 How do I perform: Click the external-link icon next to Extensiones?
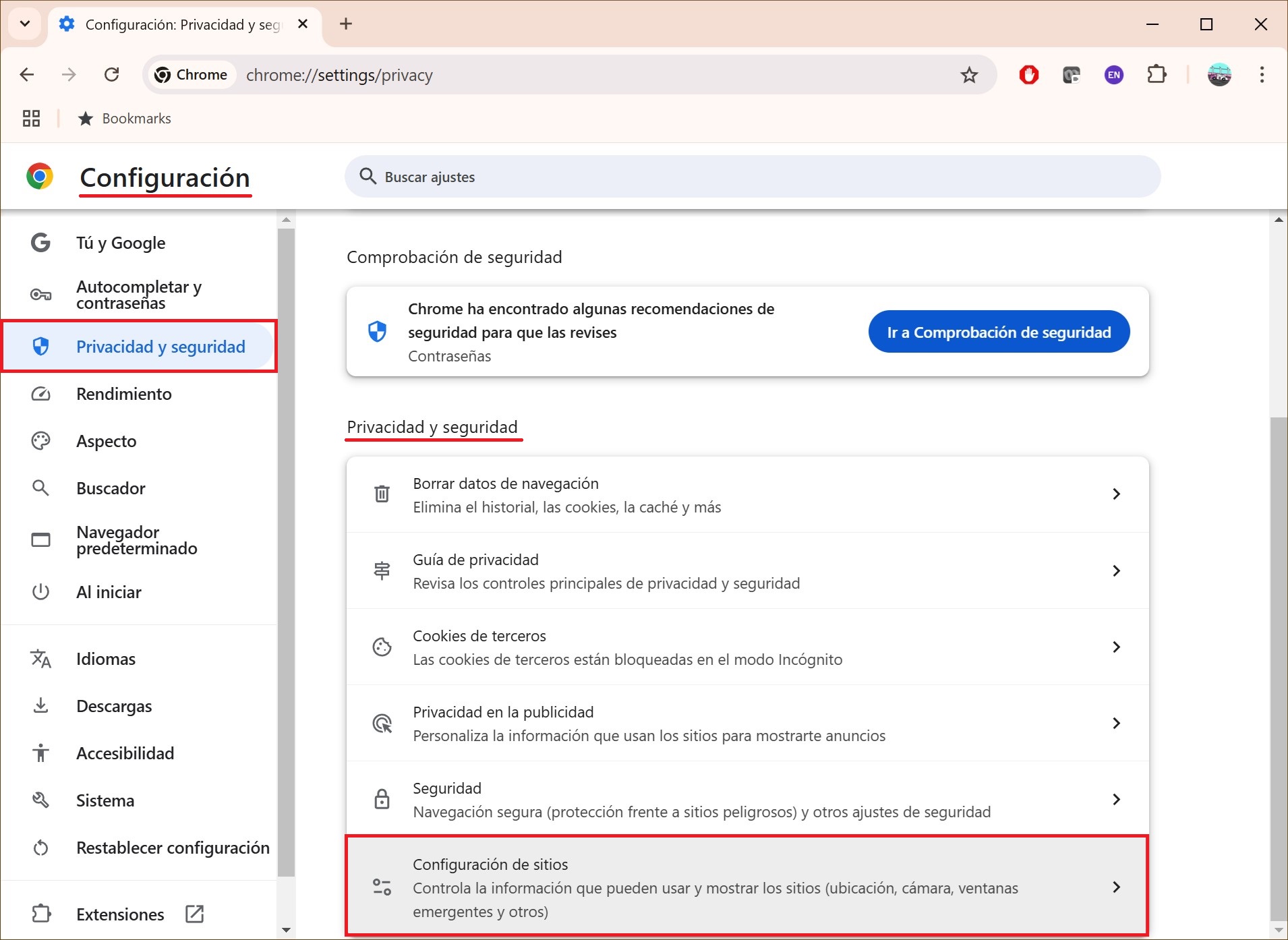tap(195, 914)
